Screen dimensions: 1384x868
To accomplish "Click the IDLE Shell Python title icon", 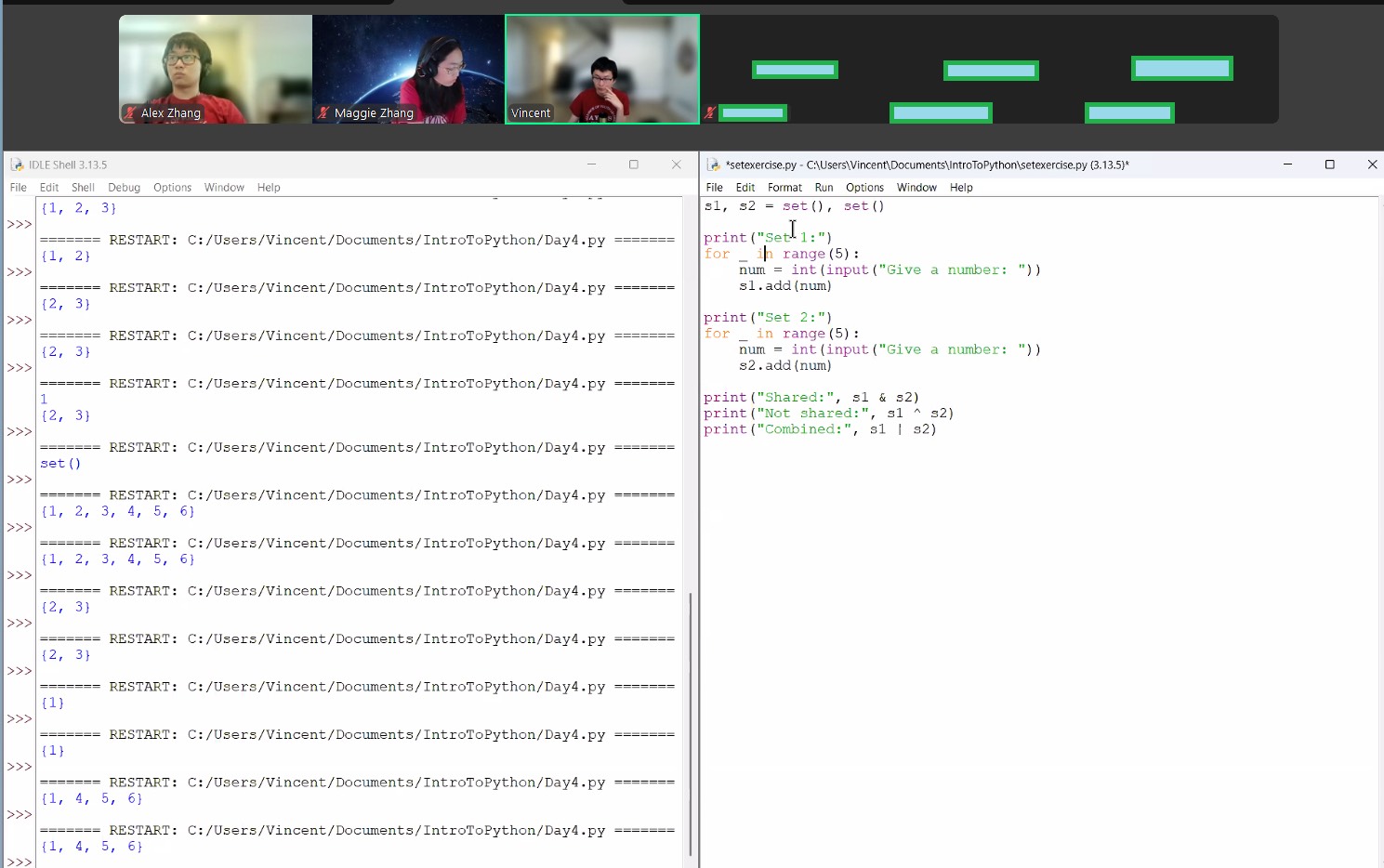I will coord(17,164).
